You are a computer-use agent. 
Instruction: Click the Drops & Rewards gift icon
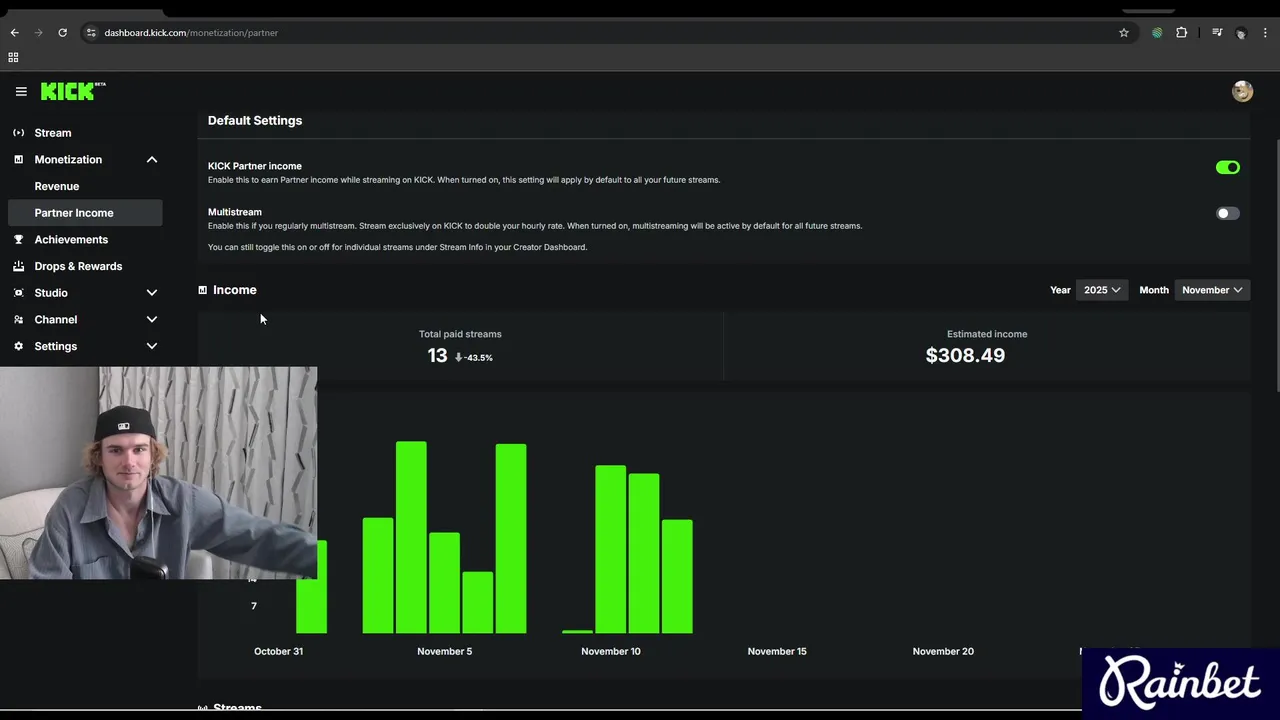[x=18, y=266]
